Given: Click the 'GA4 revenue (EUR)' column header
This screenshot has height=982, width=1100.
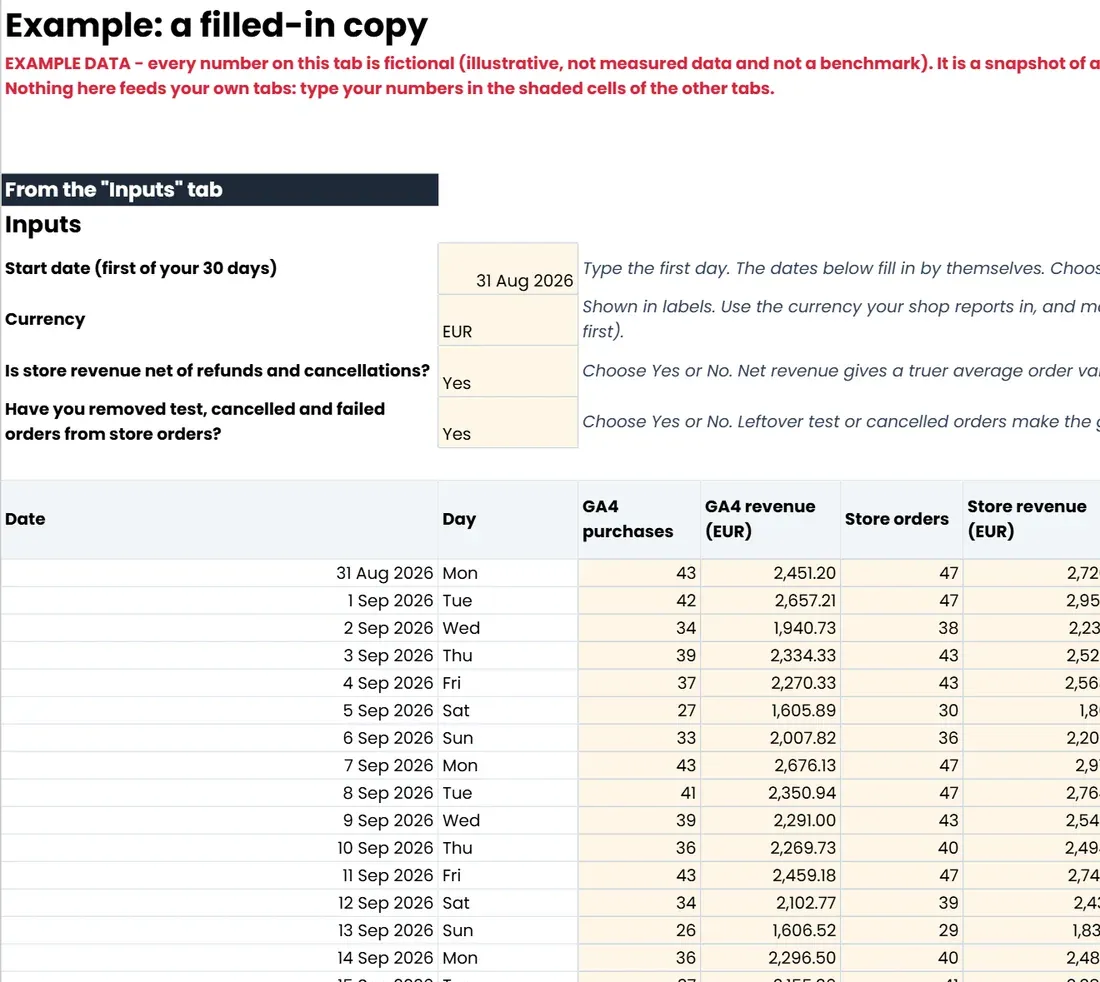Looking at the screenshot, I should point(770,519).
